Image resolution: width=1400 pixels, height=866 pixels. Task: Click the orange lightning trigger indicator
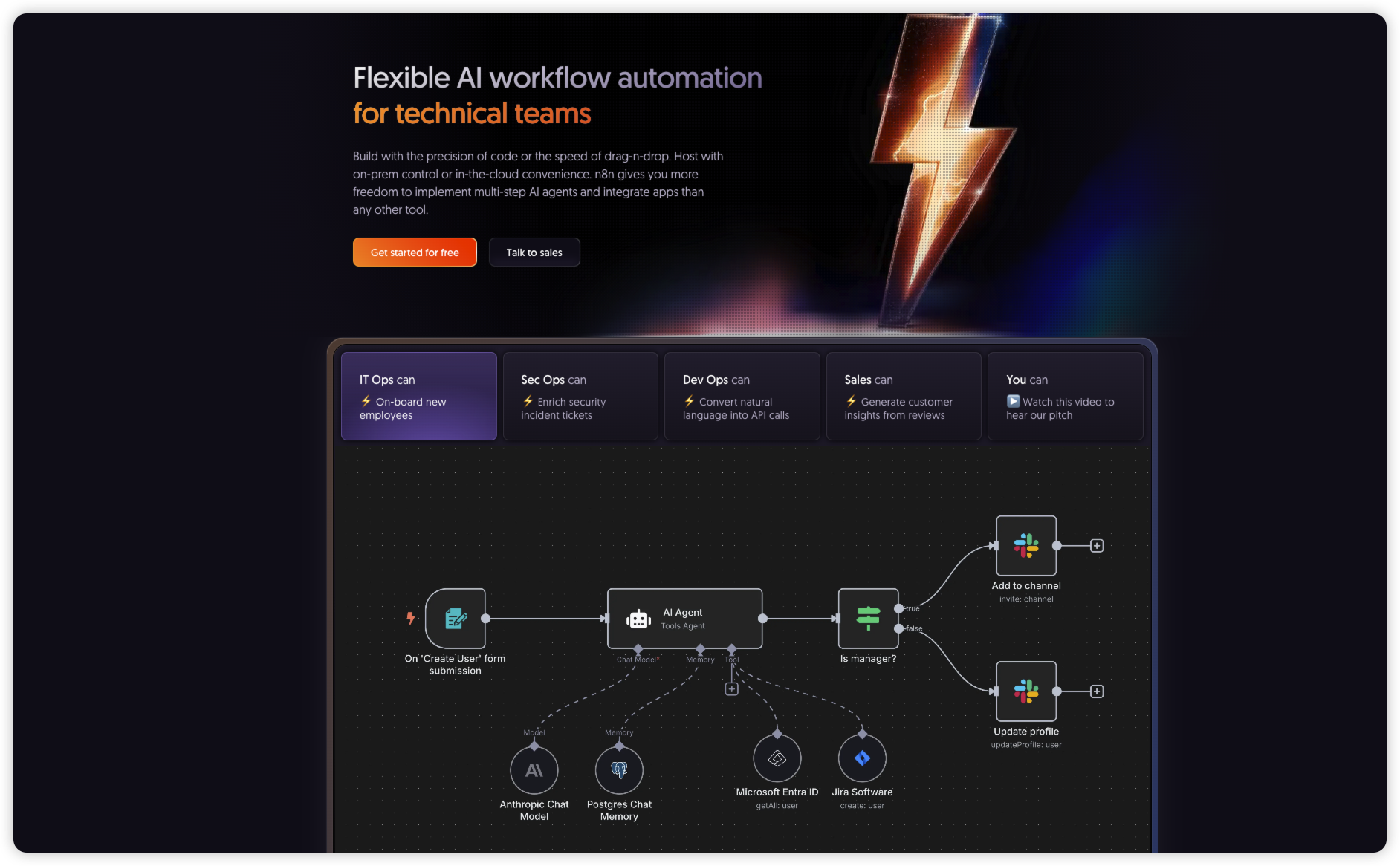point(410,618)
